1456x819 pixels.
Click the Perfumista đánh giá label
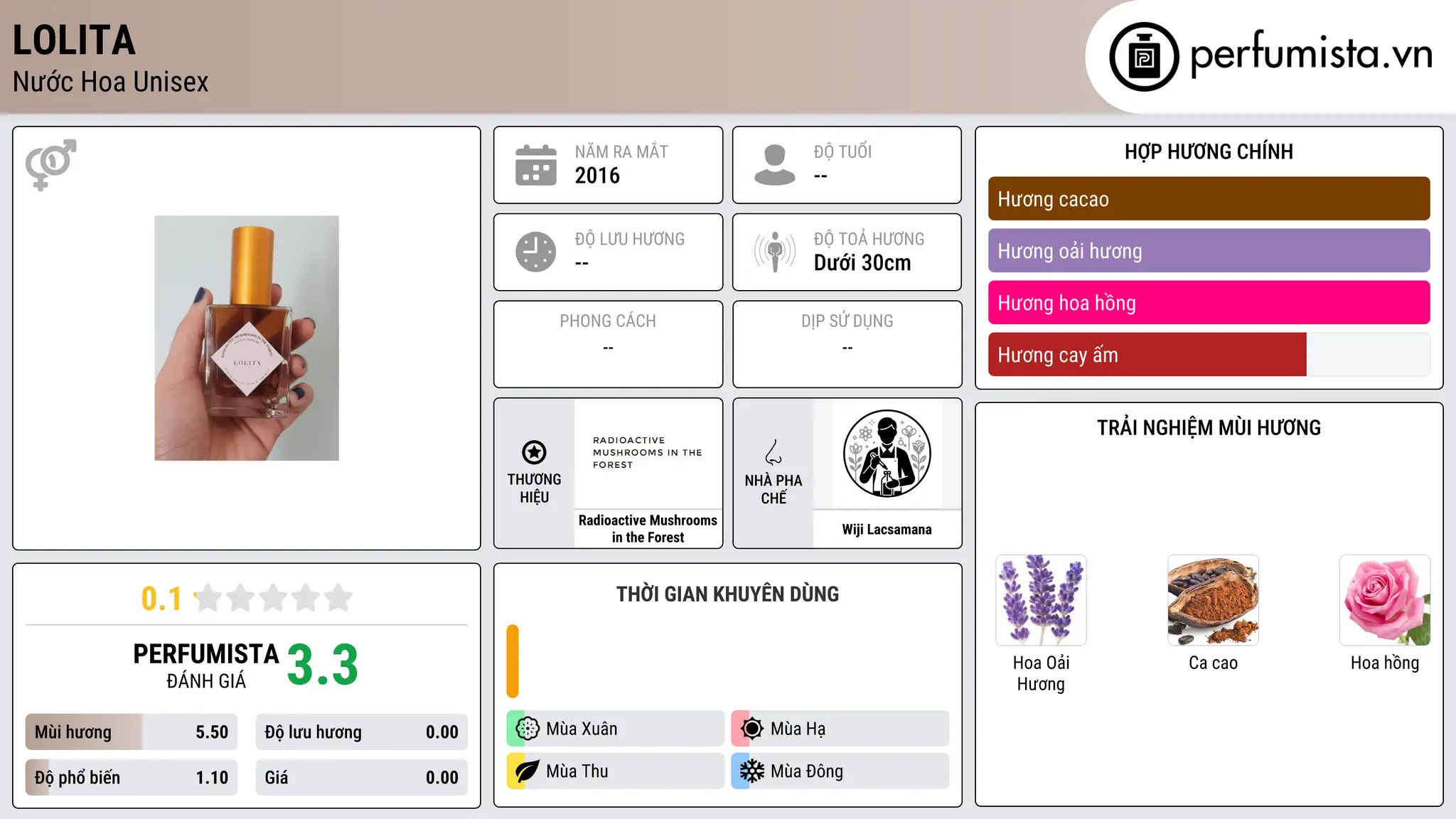[x=206, y=665]
